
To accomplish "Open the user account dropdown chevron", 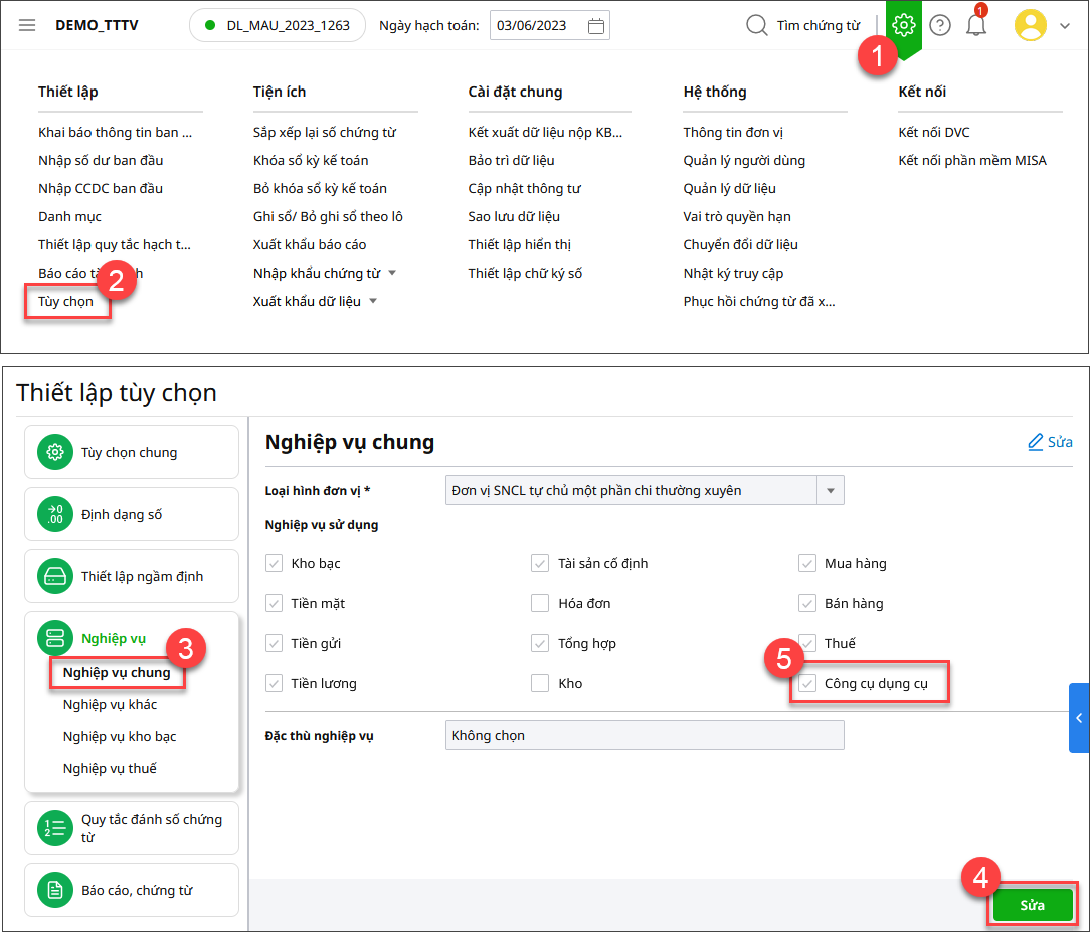I will [x=1065, y=26].
